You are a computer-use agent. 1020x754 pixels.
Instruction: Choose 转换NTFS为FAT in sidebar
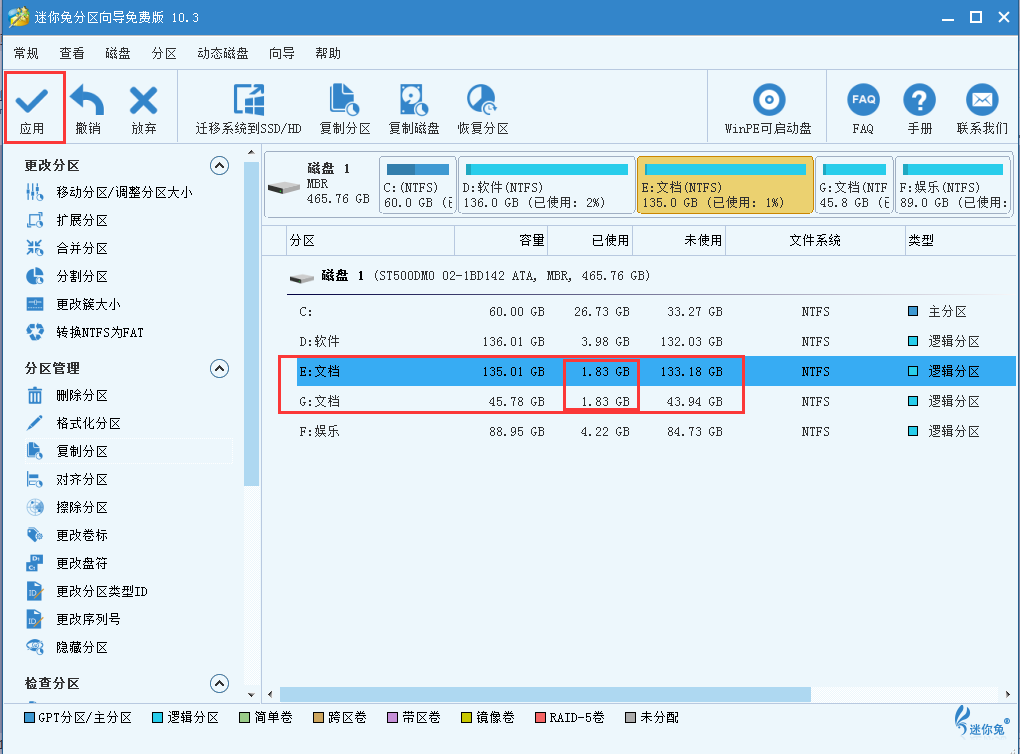pyautogui.click(x=85, y=332)
